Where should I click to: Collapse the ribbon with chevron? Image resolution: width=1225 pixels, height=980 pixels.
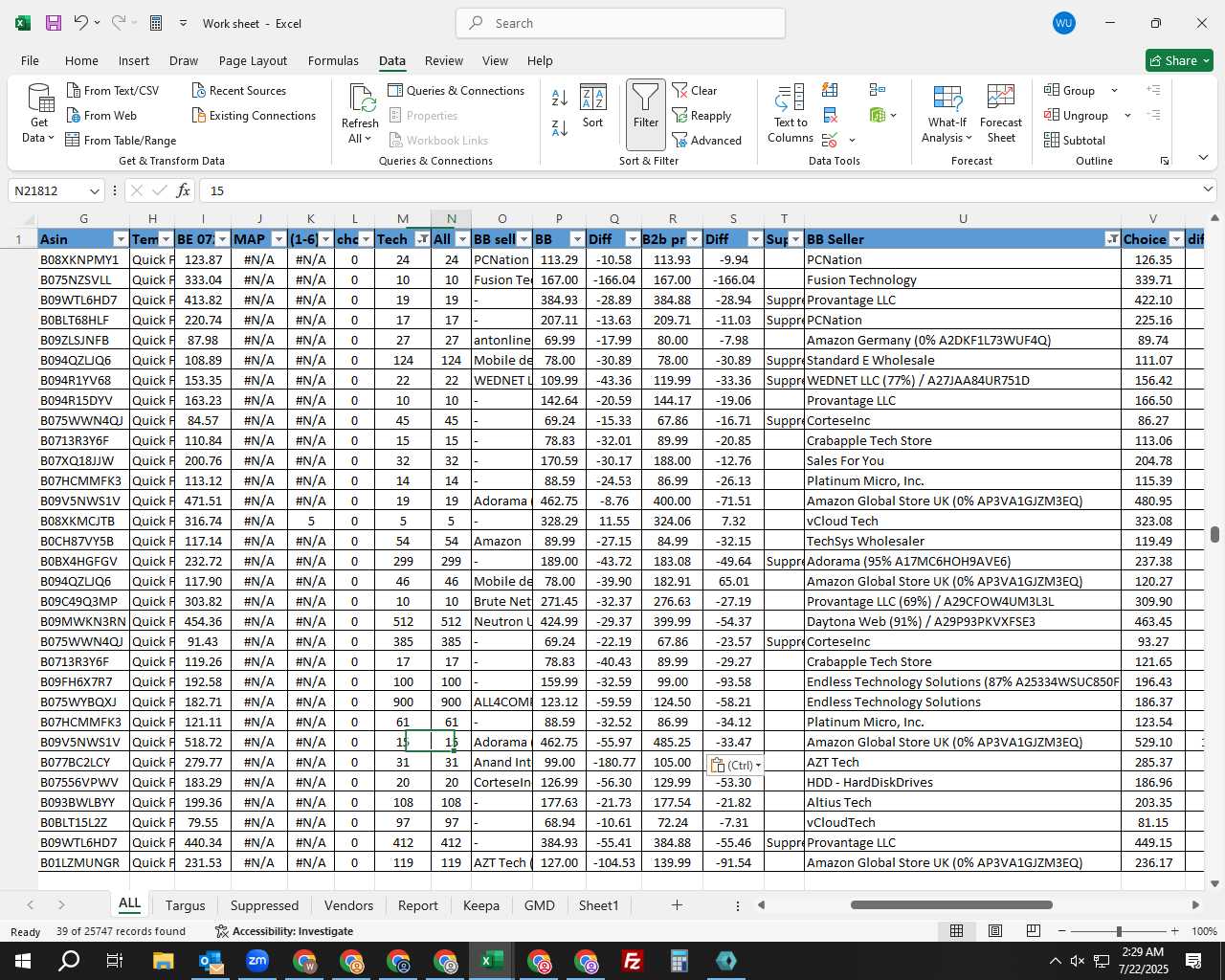pyautogui.click(x=1203, y=157)
